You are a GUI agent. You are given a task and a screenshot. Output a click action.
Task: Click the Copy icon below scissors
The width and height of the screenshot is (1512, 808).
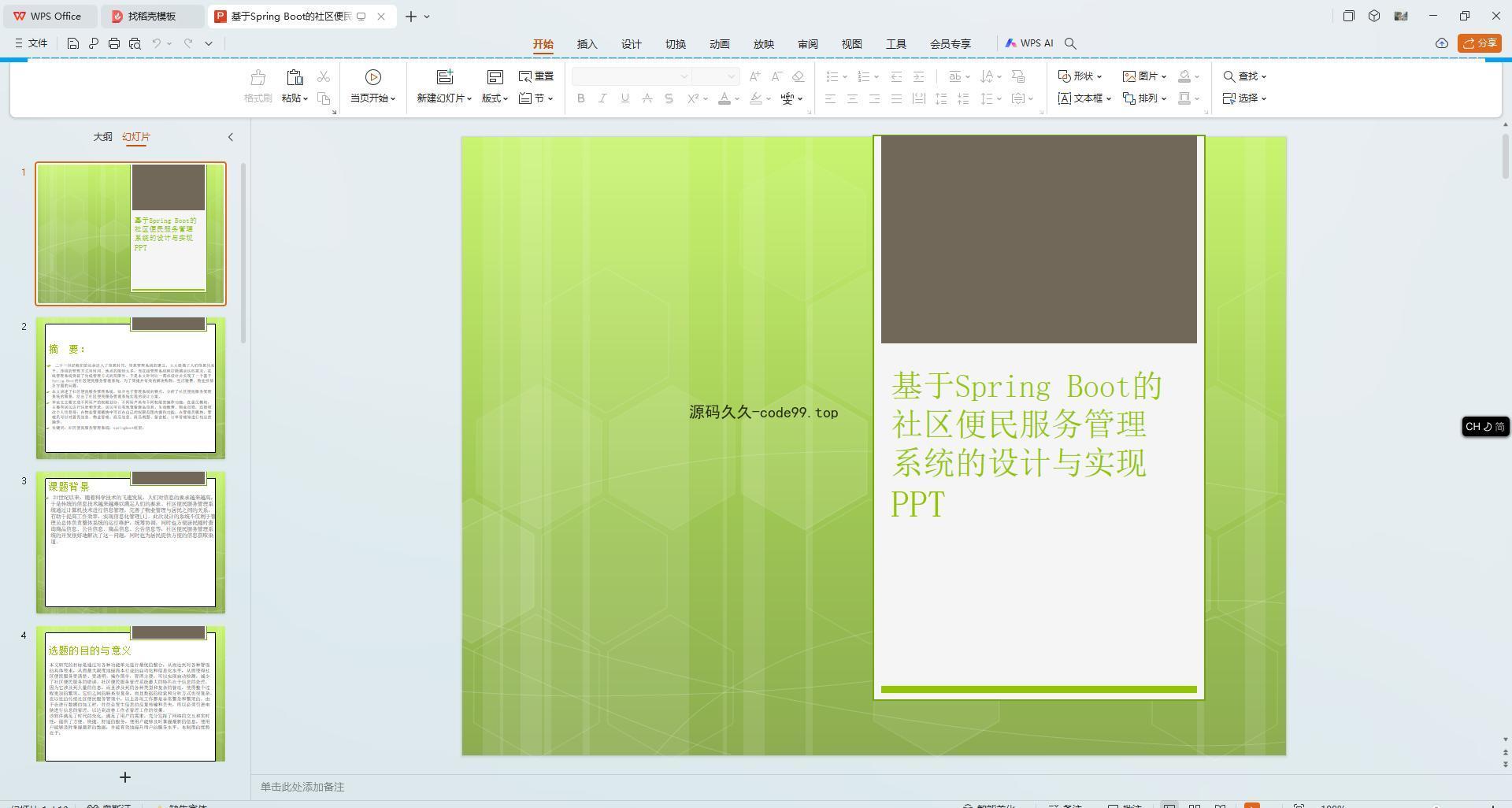pos(324,98)
